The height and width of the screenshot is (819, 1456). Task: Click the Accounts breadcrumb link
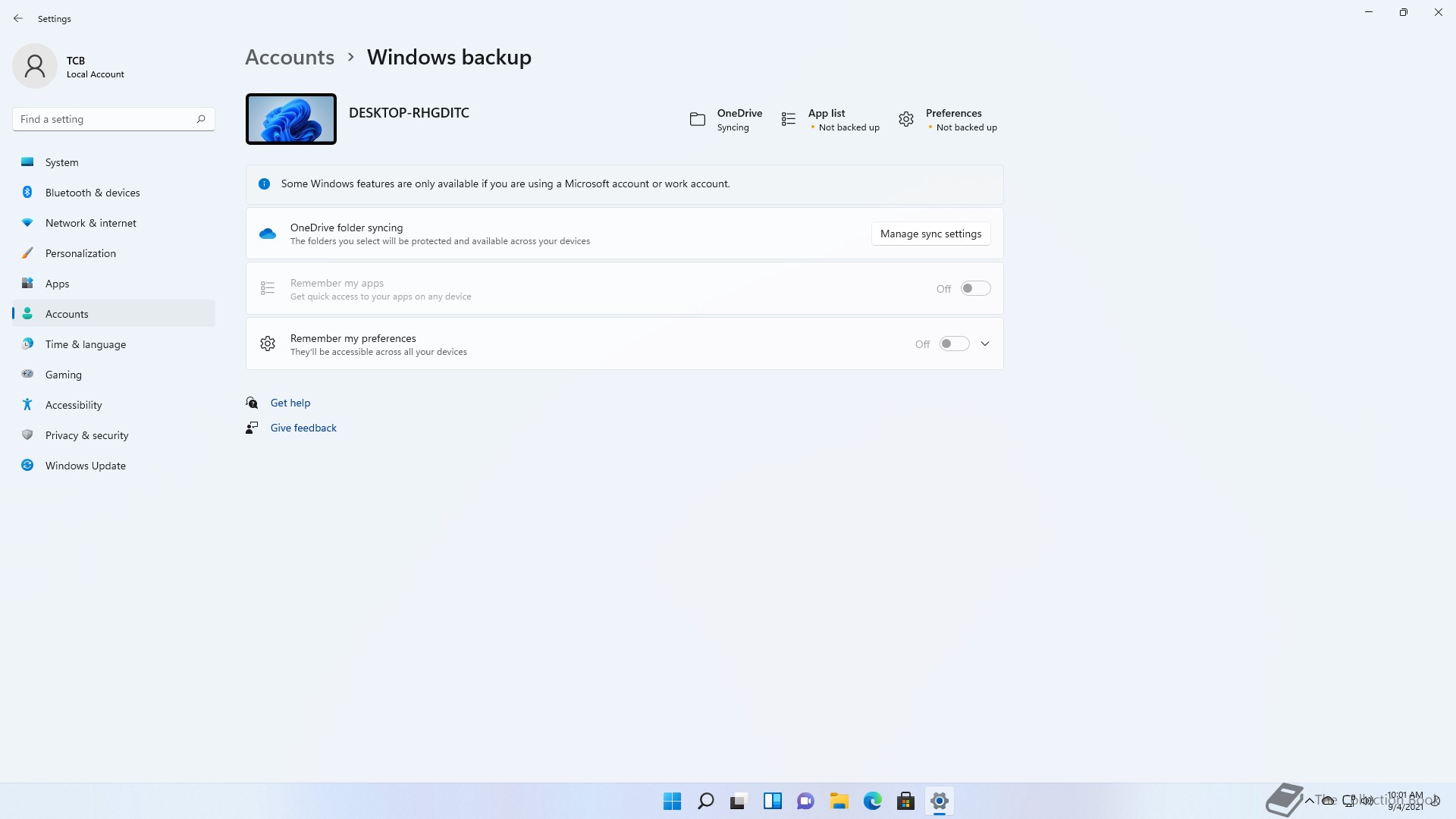(x=290, y=57)
